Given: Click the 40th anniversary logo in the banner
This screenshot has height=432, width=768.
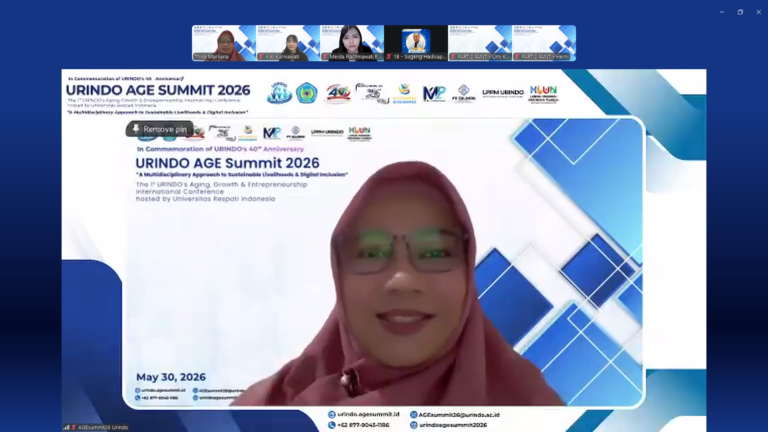Looking at the screenshot, I should (338, 93).
